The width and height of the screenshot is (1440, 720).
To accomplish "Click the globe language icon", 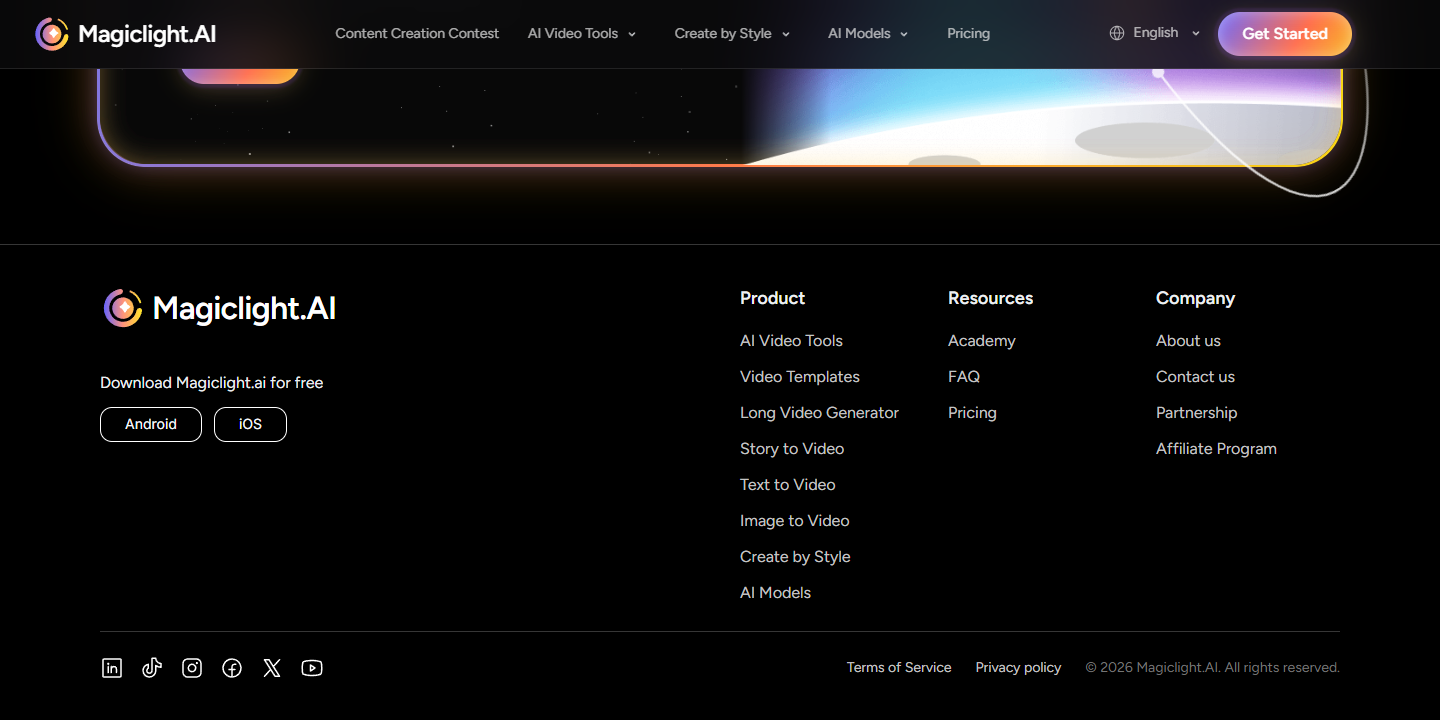I will click(x=1117, y=33).
